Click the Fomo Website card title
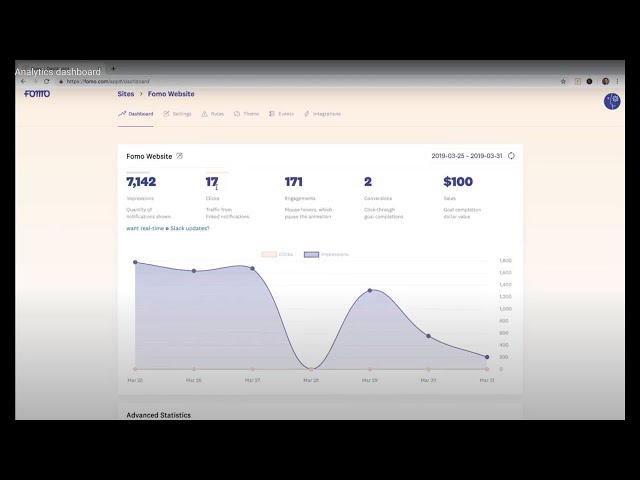This screenshot has height=480, width=640. [x=149, y=156]
